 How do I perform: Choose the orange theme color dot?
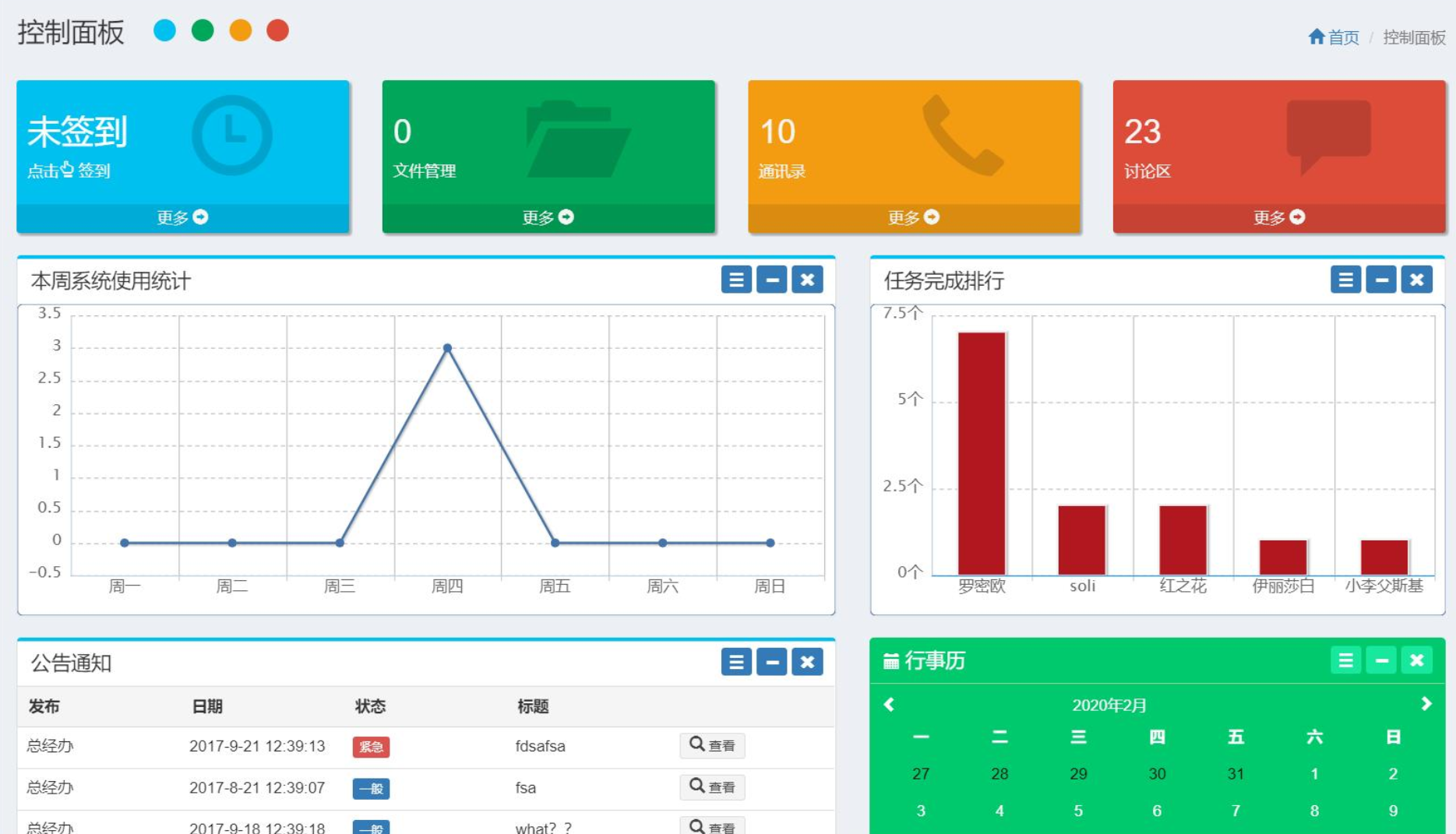pos(240,30)
